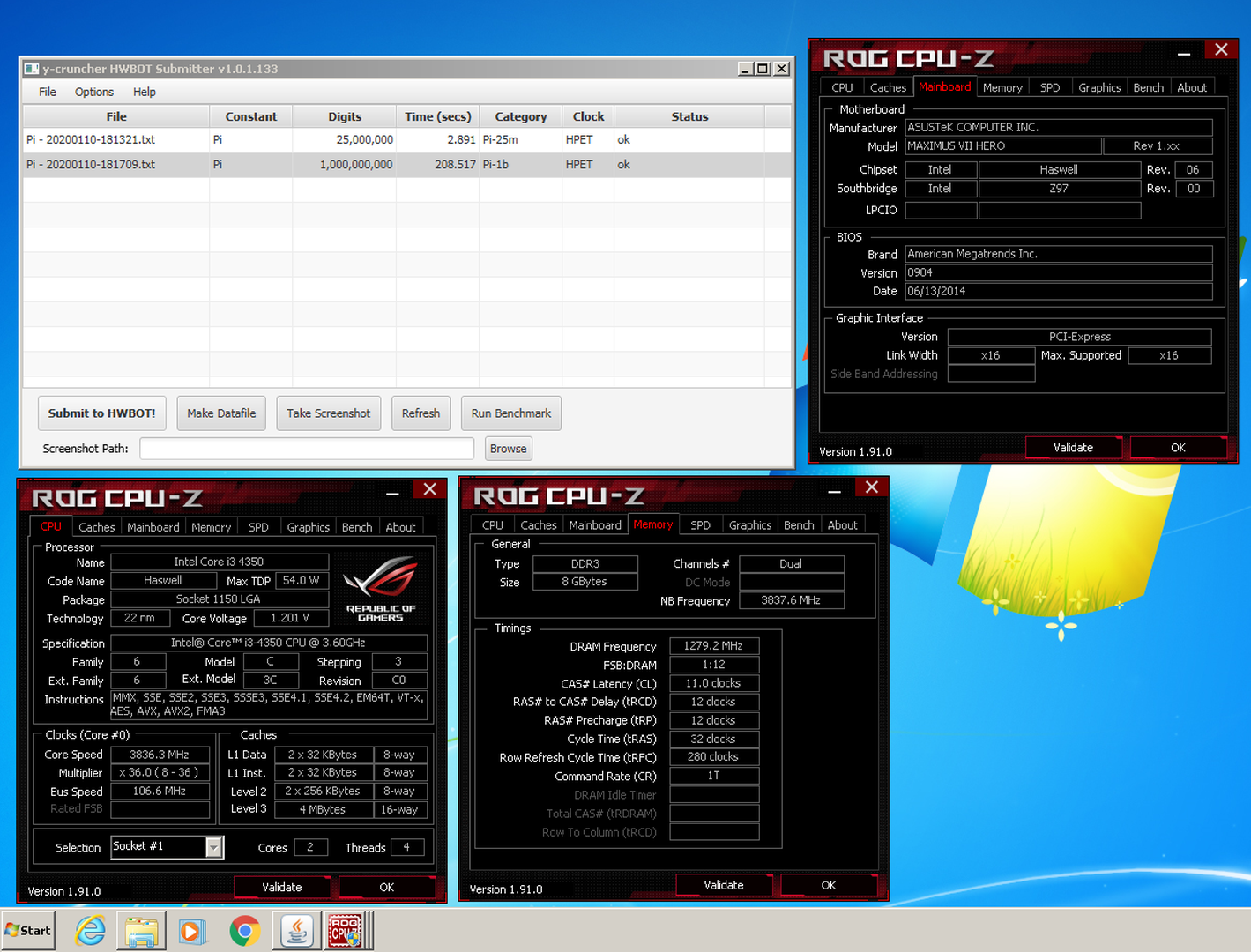Close the CPU tab CPU-Z window
Screen dimensions: 1251x952
[x=429, y=489]
